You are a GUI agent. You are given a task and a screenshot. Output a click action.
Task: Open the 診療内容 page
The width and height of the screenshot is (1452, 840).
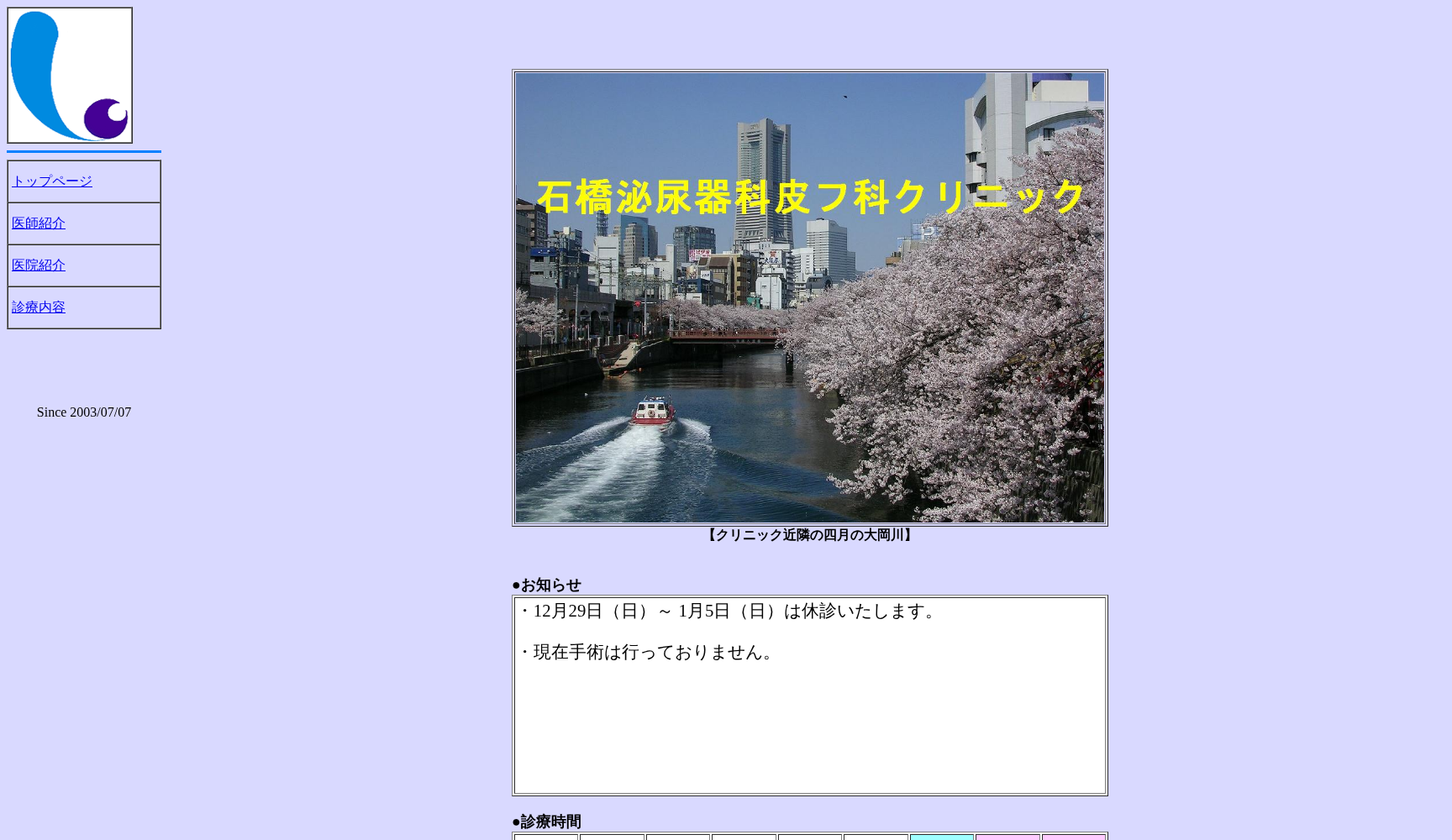point(38,307)
